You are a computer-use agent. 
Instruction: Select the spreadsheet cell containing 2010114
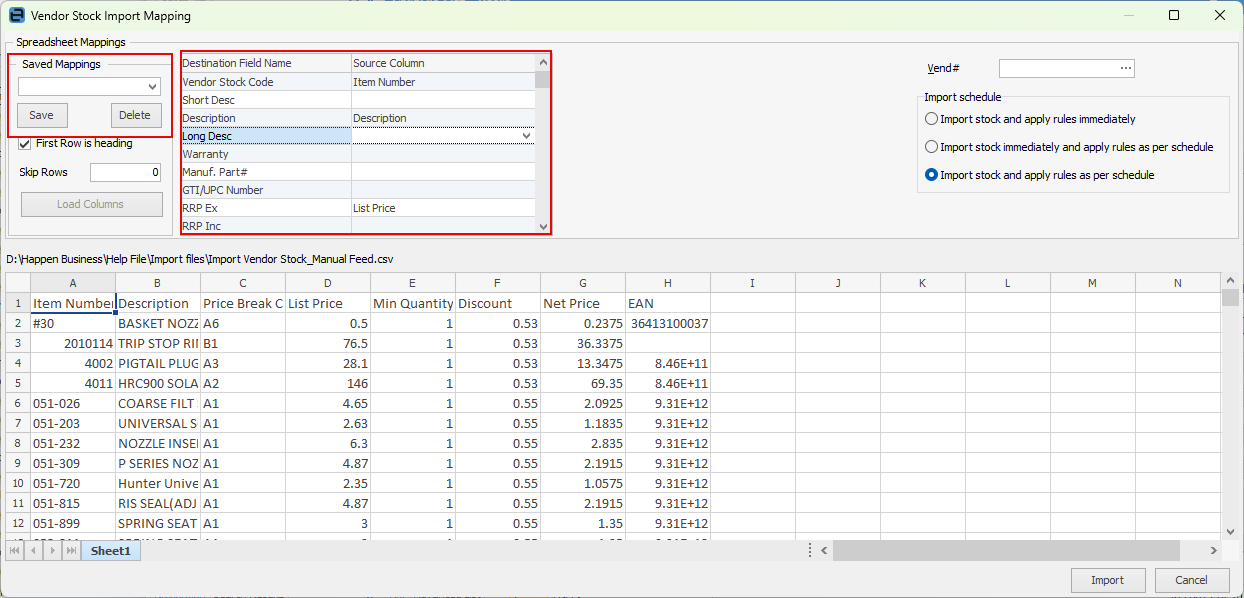pyautogui.click(x=73, y=343)
